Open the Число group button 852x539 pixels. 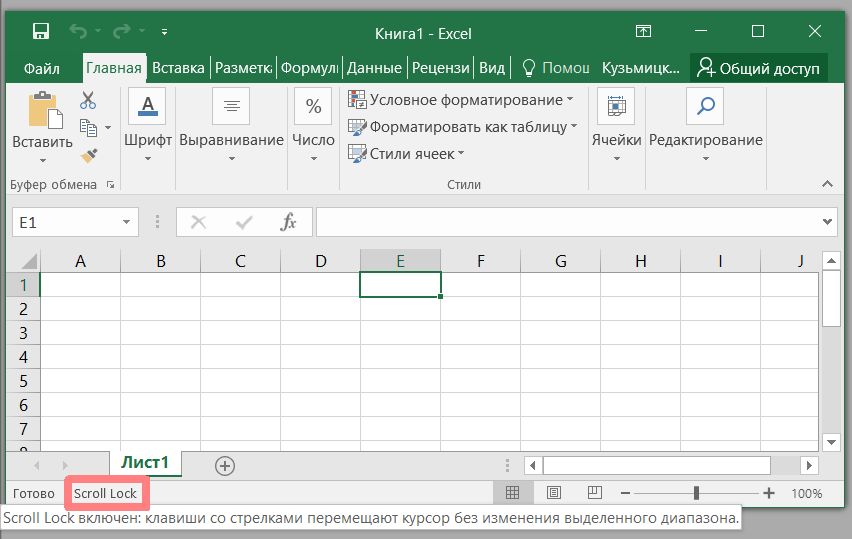point(314,124)
